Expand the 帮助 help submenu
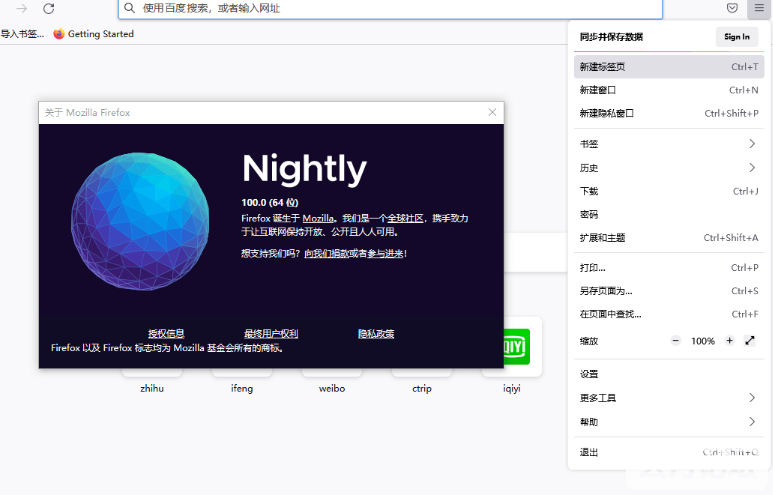Image resolution: width=773 pixels, height=495 pixels. (x=669, y=422)
